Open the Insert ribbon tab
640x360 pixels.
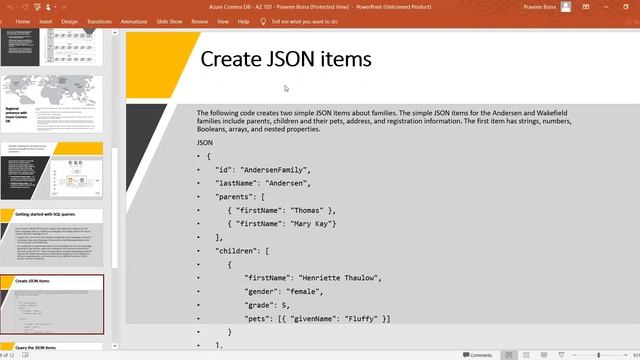point(46,22)
